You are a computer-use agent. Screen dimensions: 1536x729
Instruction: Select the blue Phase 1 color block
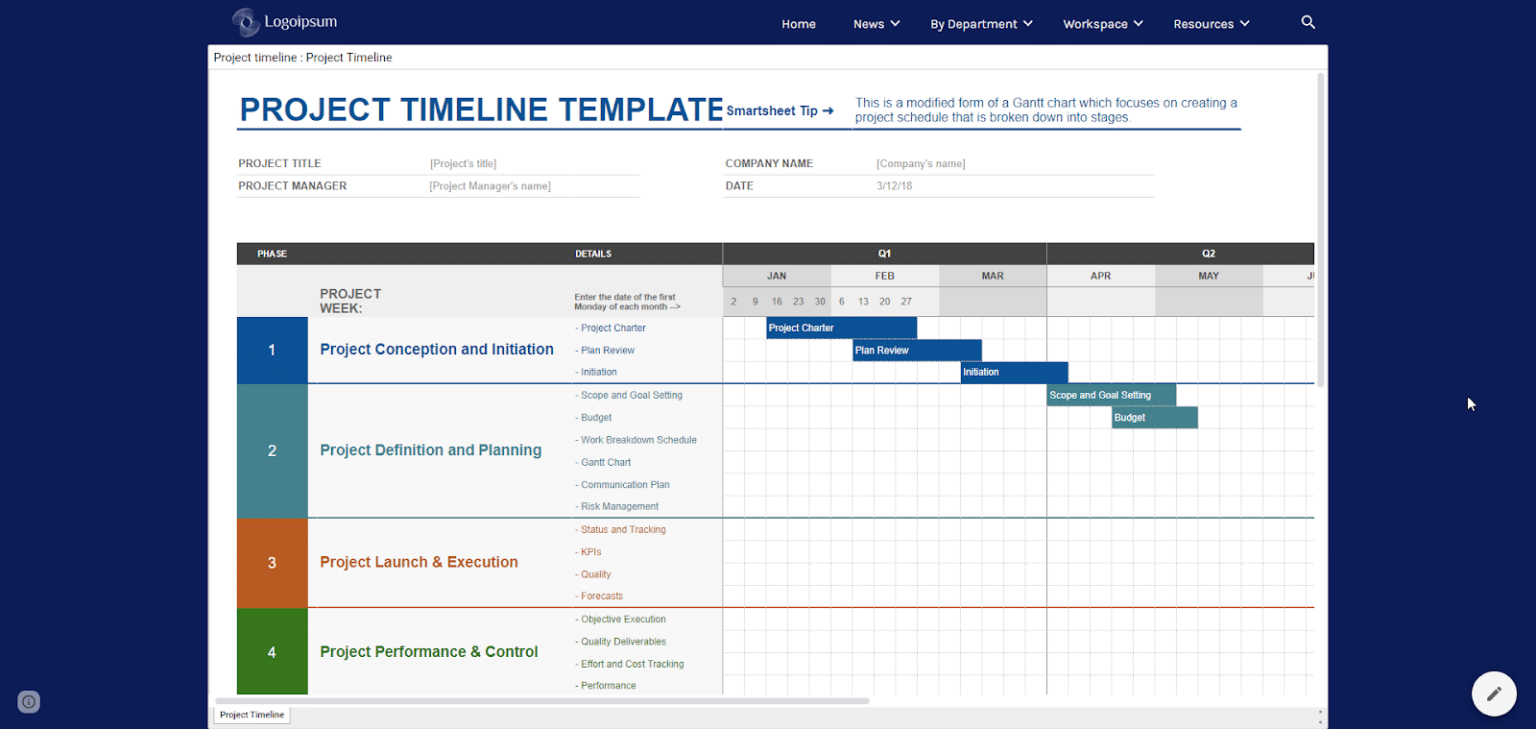click(x=271, y=350)
